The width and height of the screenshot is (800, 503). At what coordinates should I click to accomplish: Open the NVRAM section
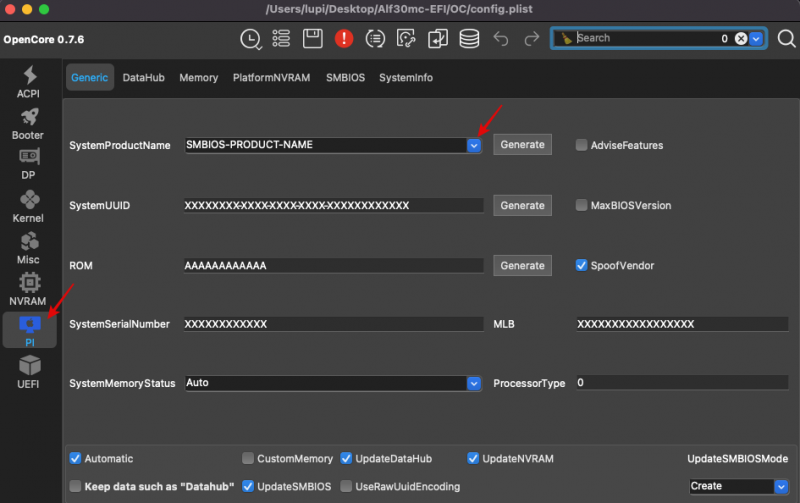(x=28, y=290)
